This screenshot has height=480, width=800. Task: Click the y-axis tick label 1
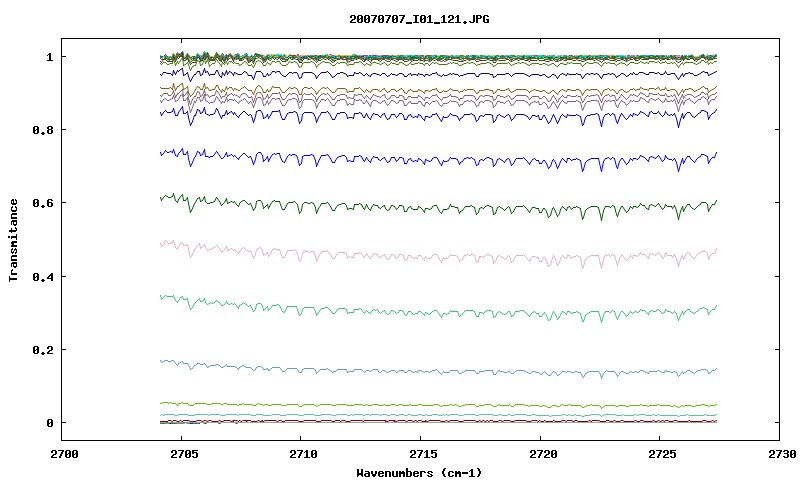50,57
